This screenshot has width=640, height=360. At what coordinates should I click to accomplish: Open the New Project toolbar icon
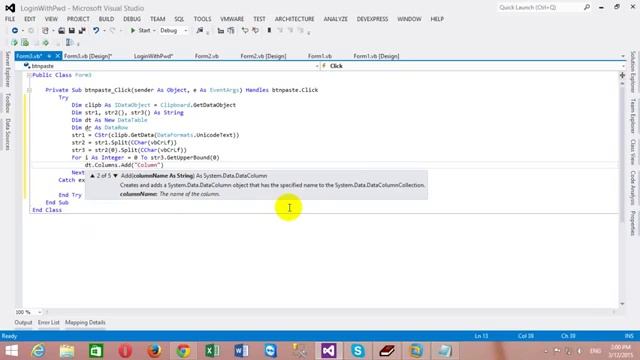pyautogui.click(x=45, y=31)
